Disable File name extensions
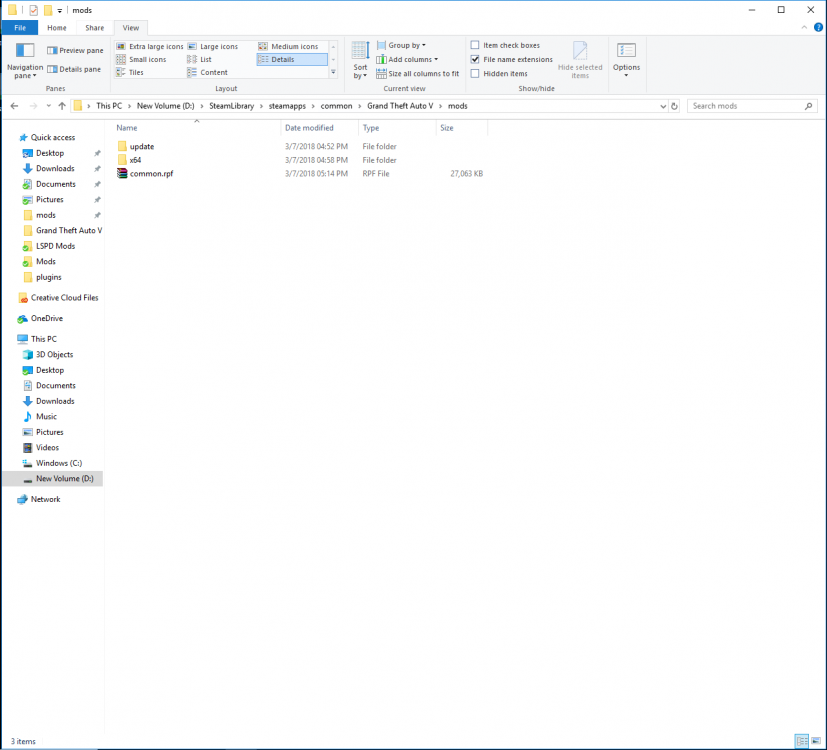 point(512,60)
